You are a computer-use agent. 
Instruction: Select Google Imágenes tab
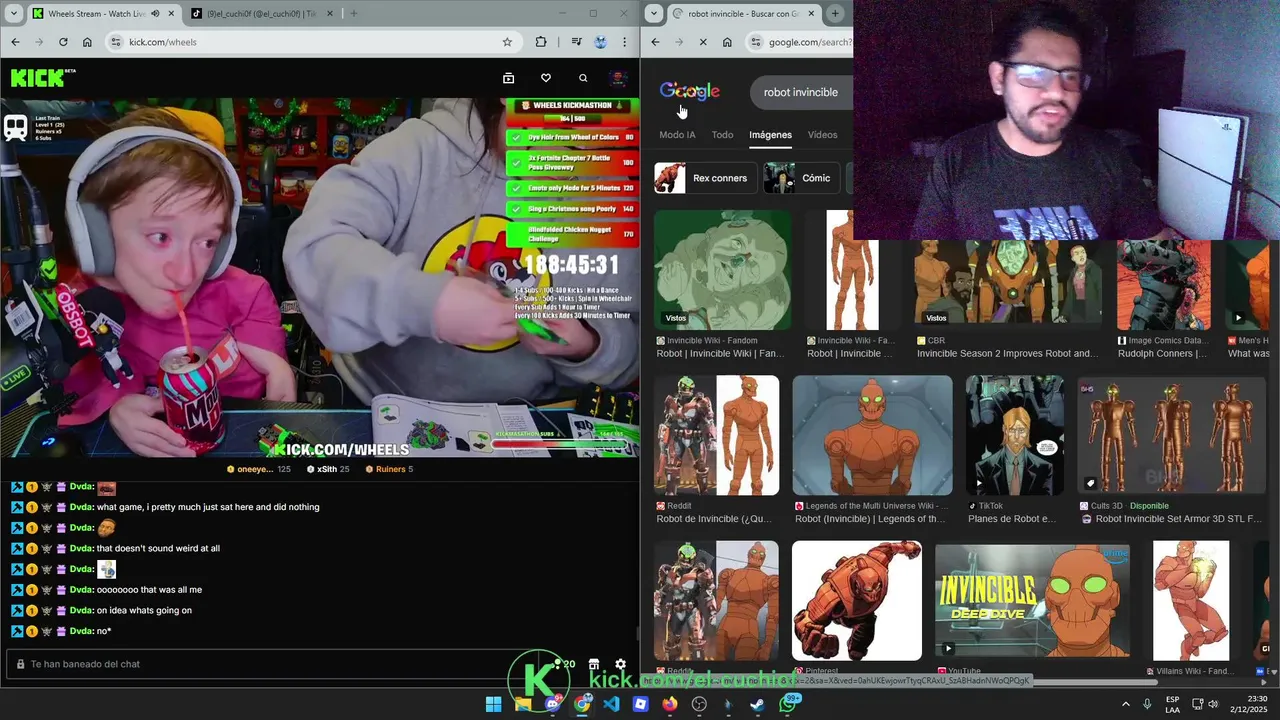[770, 135]
